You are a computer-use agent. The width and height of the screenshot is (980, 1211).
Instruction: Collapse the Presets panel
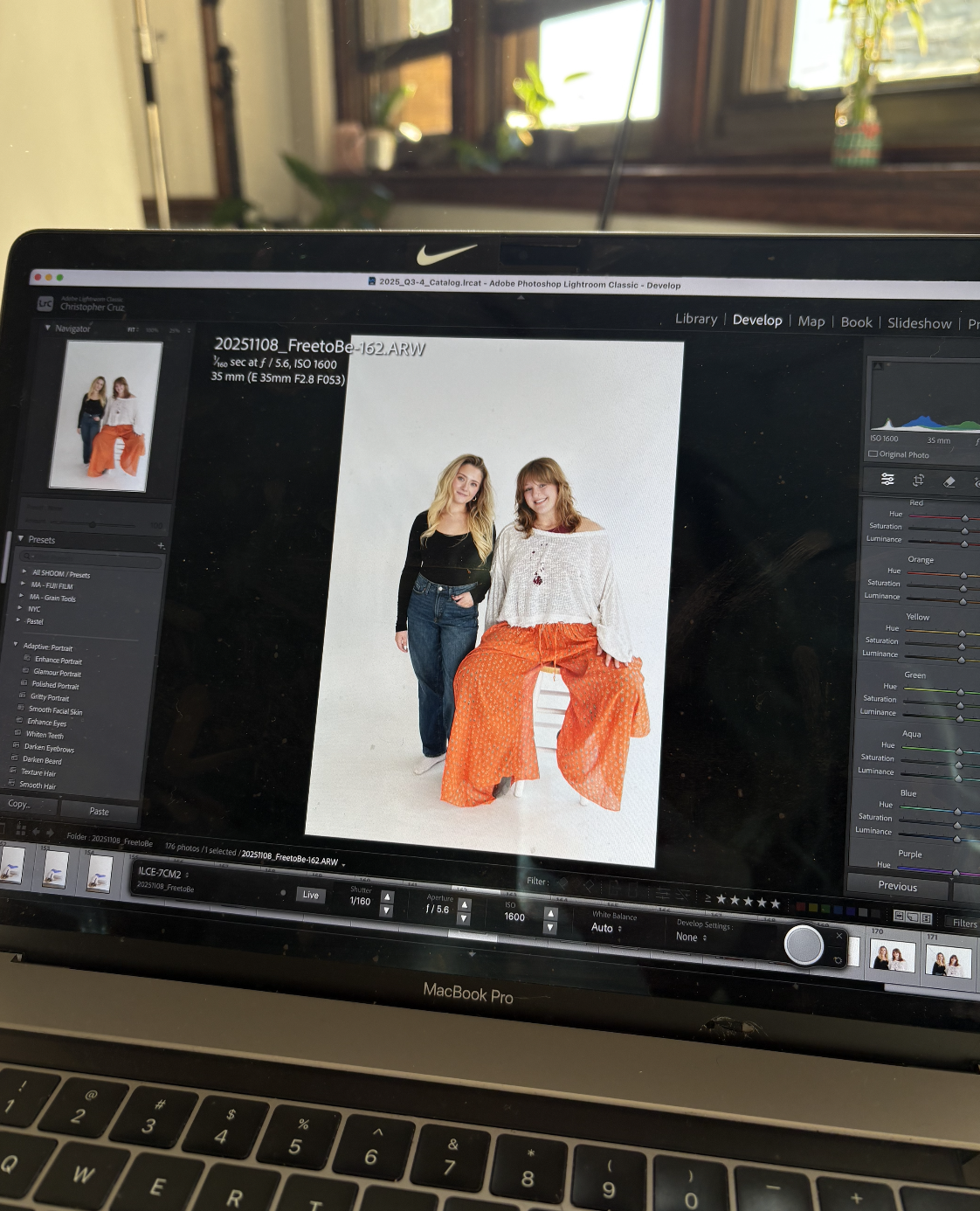[21, 538]
